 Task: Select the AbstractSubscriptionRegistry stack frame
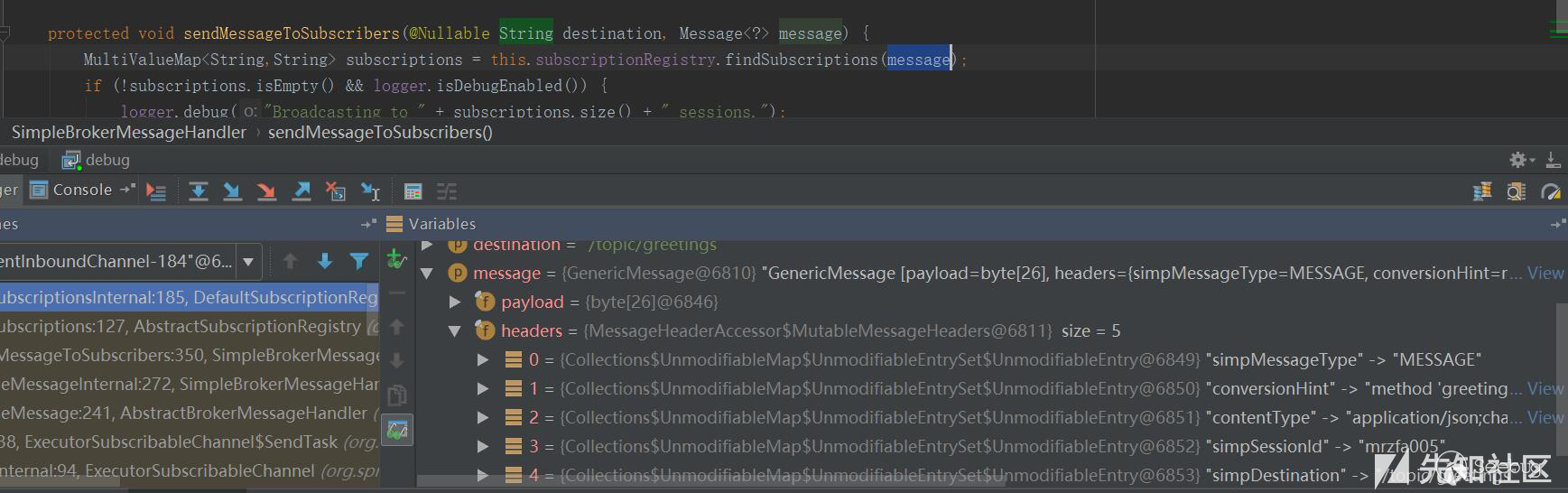(181, 326)
